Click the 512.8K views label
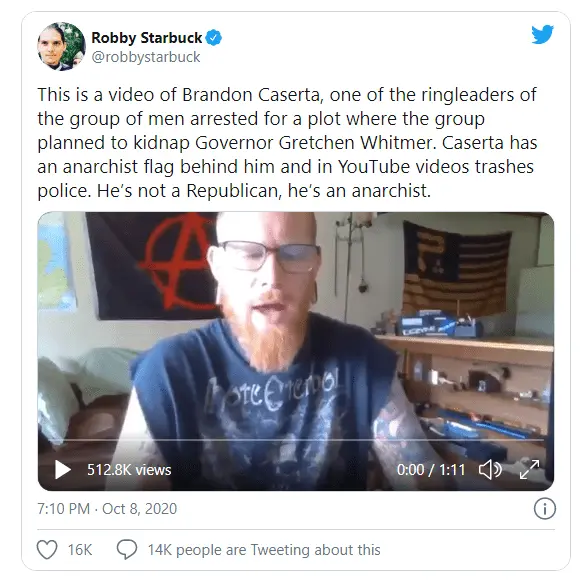Screen dimensions: 583x584 coord(129,470)
